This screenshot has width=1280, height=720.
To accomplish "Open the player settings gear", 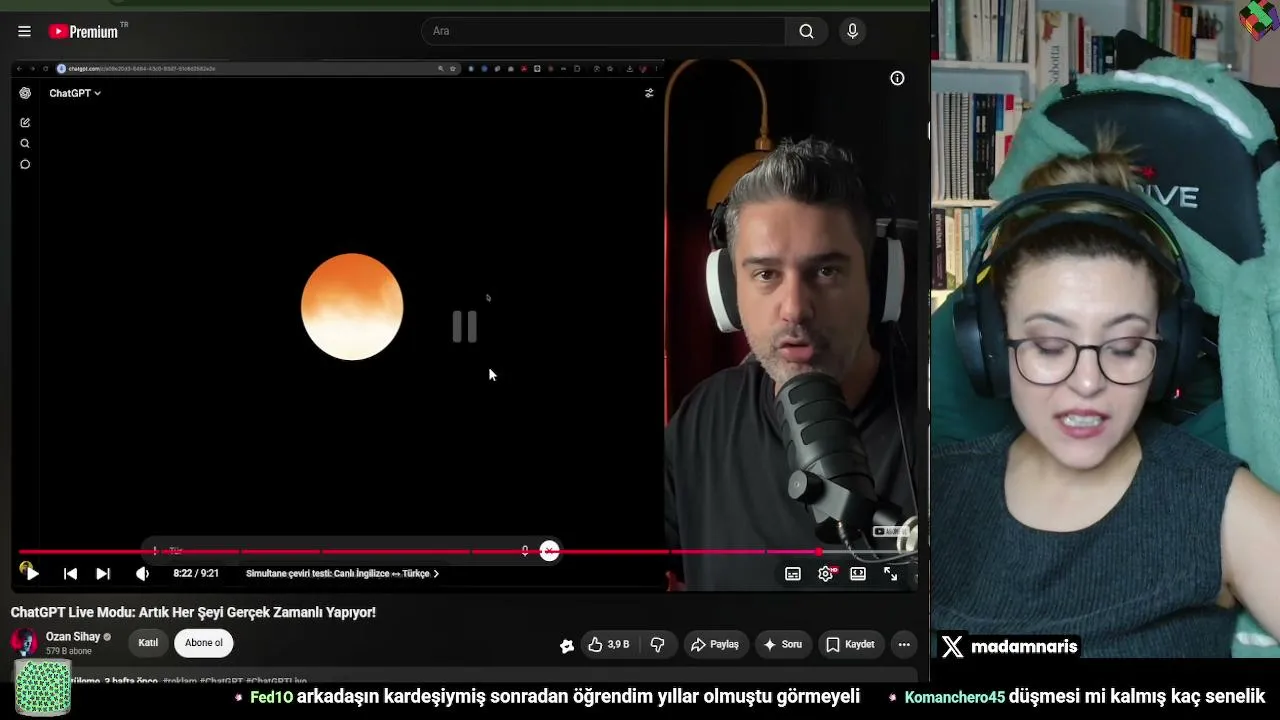I will pos(826,574).
